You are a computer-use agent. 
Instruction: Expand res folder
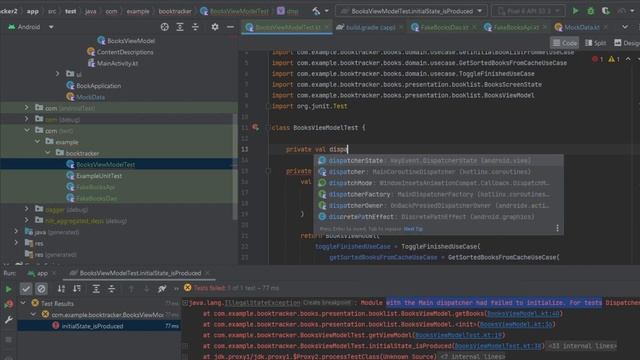(16, 243)
